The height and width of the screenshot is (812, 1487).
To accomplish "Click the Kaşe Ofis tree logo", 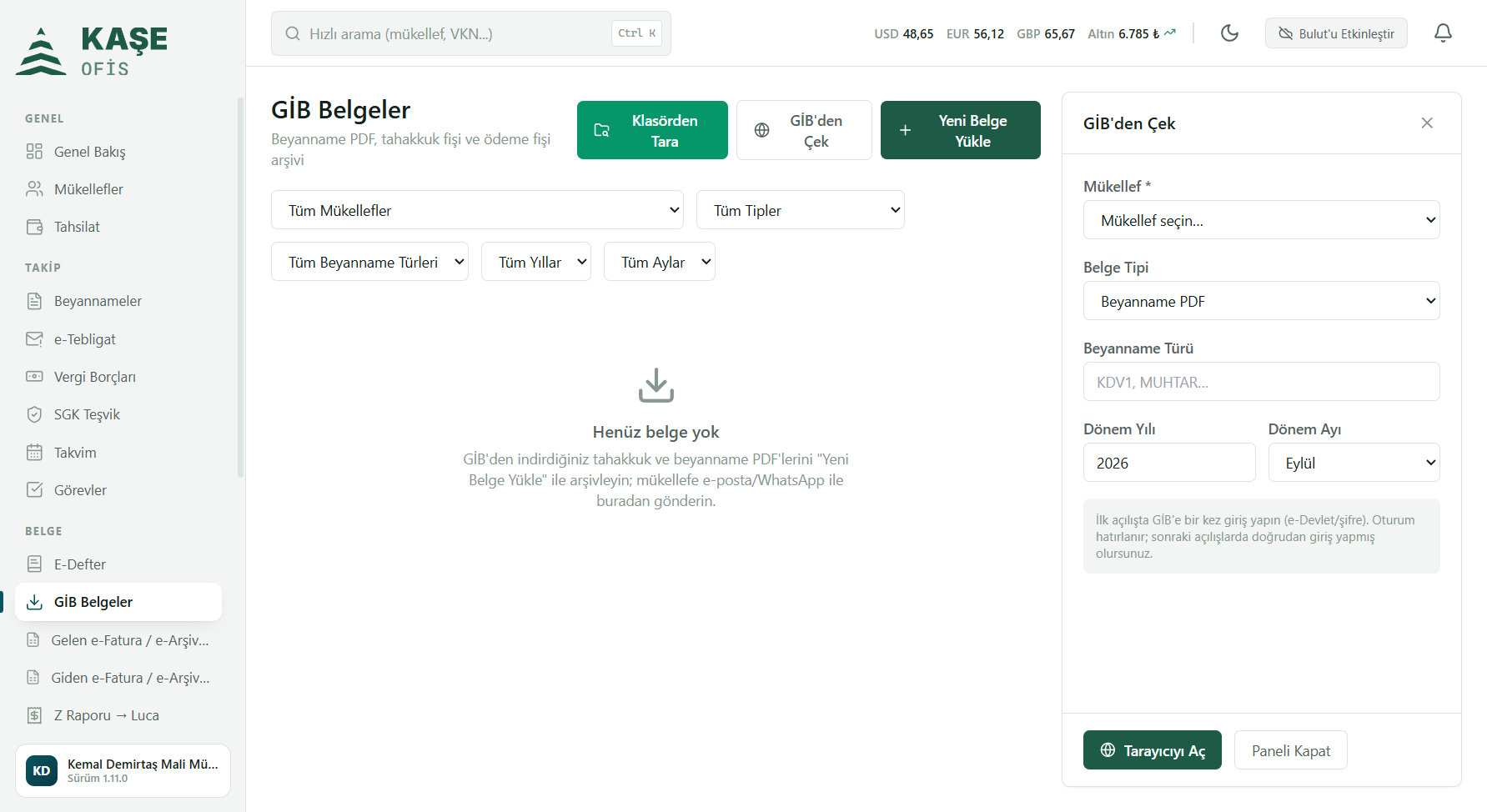I will click(x=41, y=51).
